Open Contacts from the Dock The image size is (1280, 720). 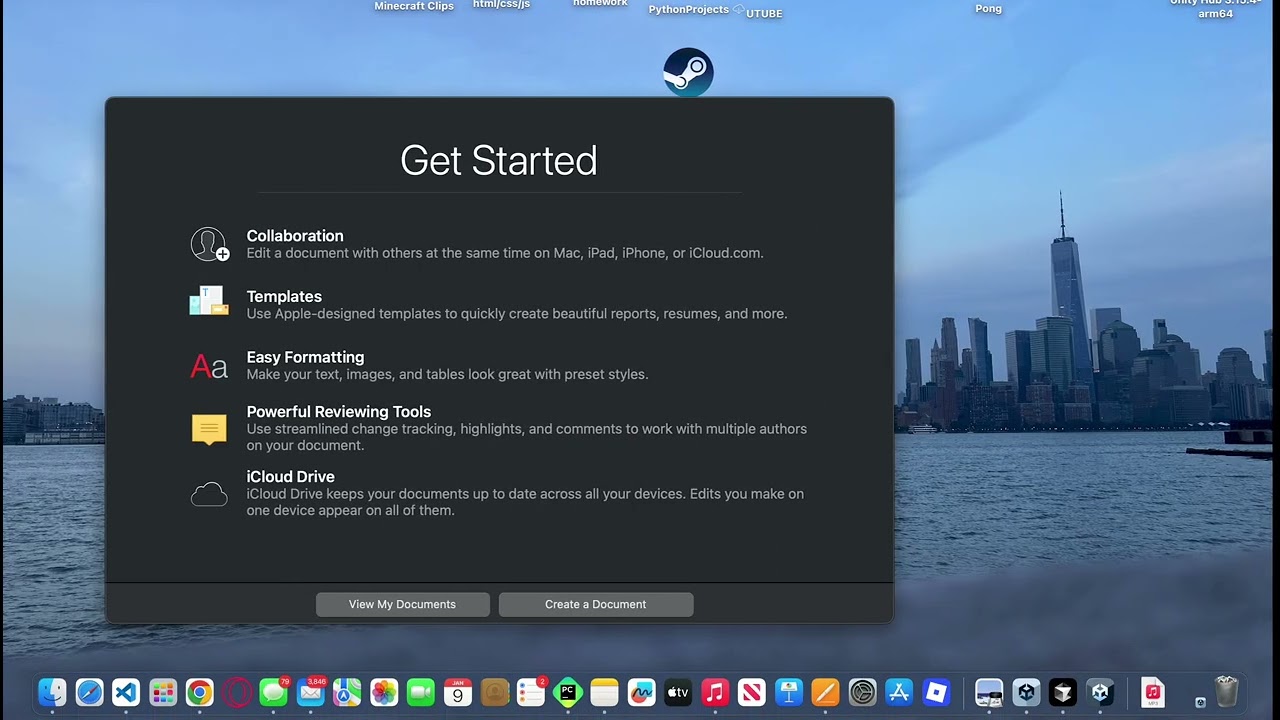point(494,692)
